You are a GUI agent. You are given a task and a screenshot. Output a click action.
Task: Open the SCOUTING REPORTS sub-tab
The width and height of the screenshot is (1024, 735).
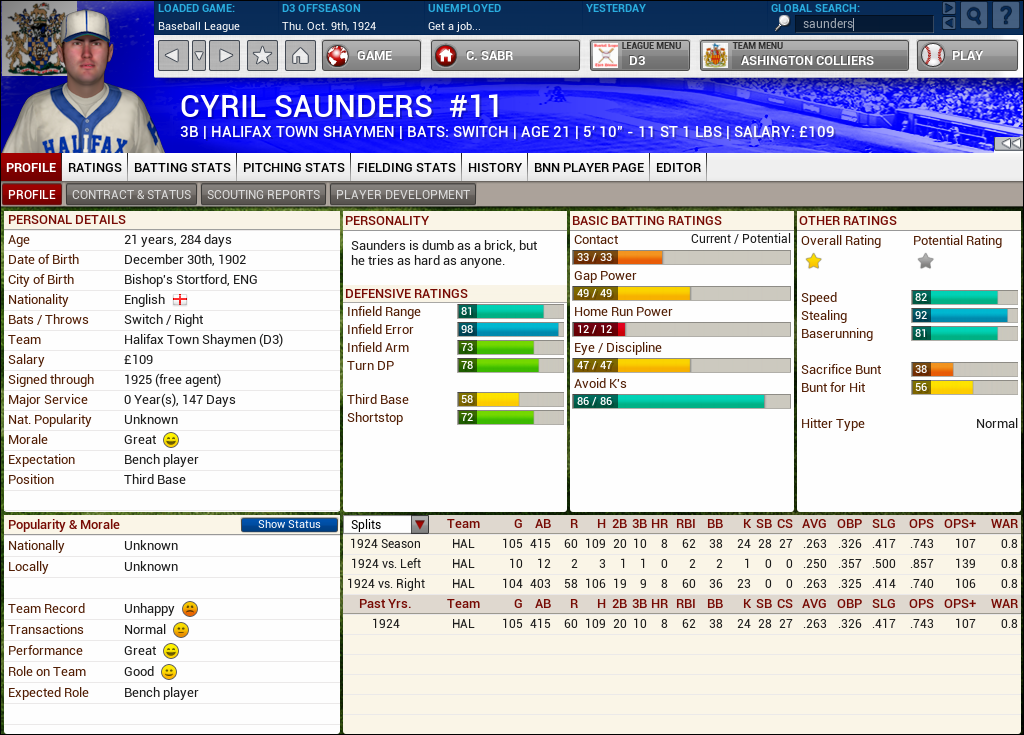pos(263,194)
